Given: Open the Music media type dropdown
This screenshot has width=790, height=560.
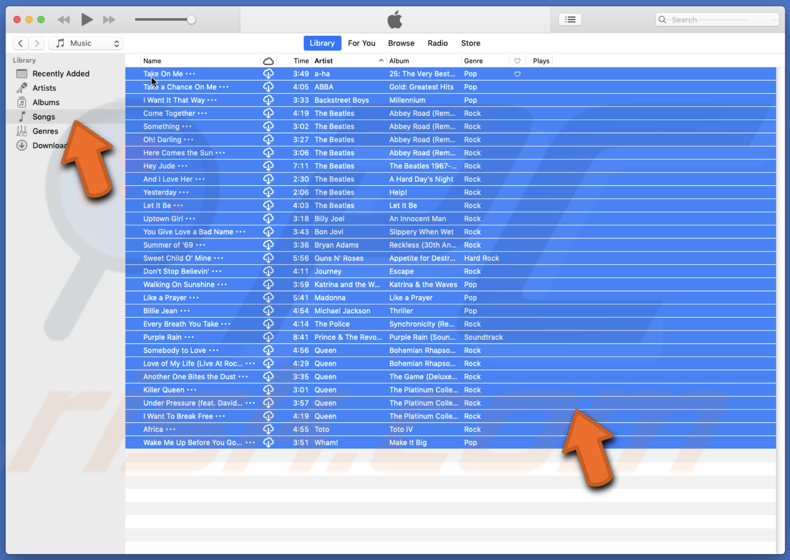Looking at the screenshot, I should click(87, 43).
